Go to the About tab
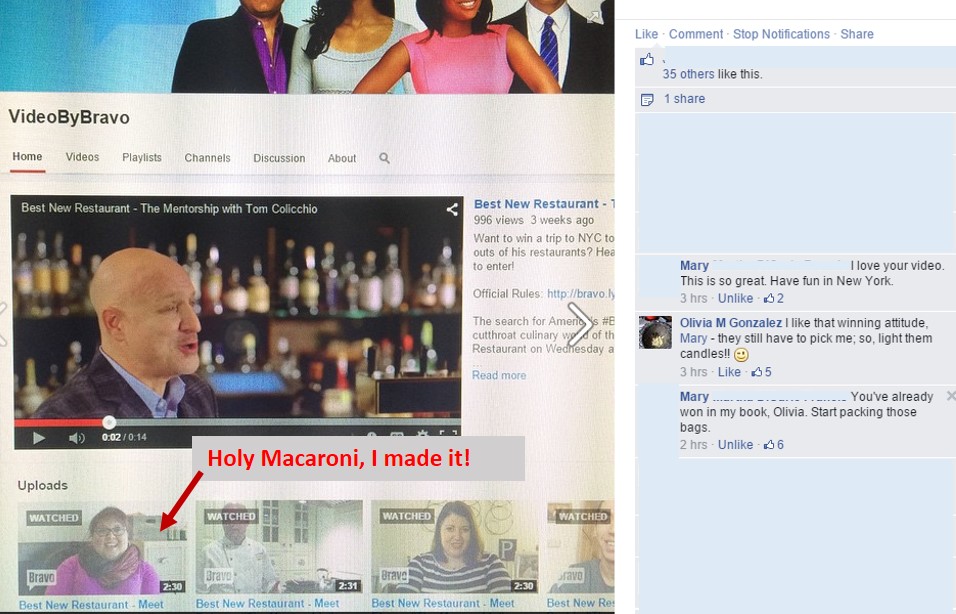The width and height of the screenshot is (956, 614). (x=342, y=158)
